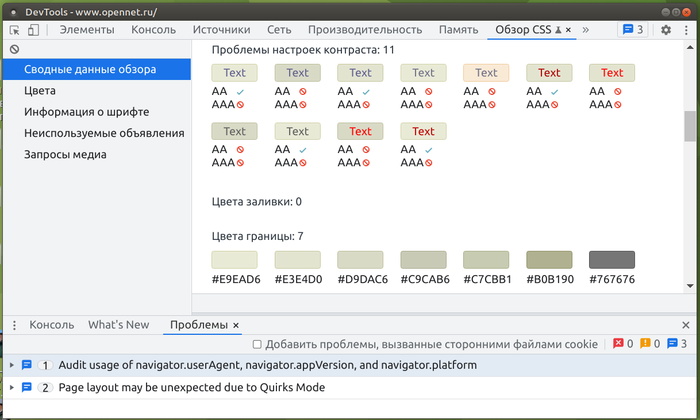700x420 pixels.
Task: Click the clear overview icon
Action: tap(14, 49)
